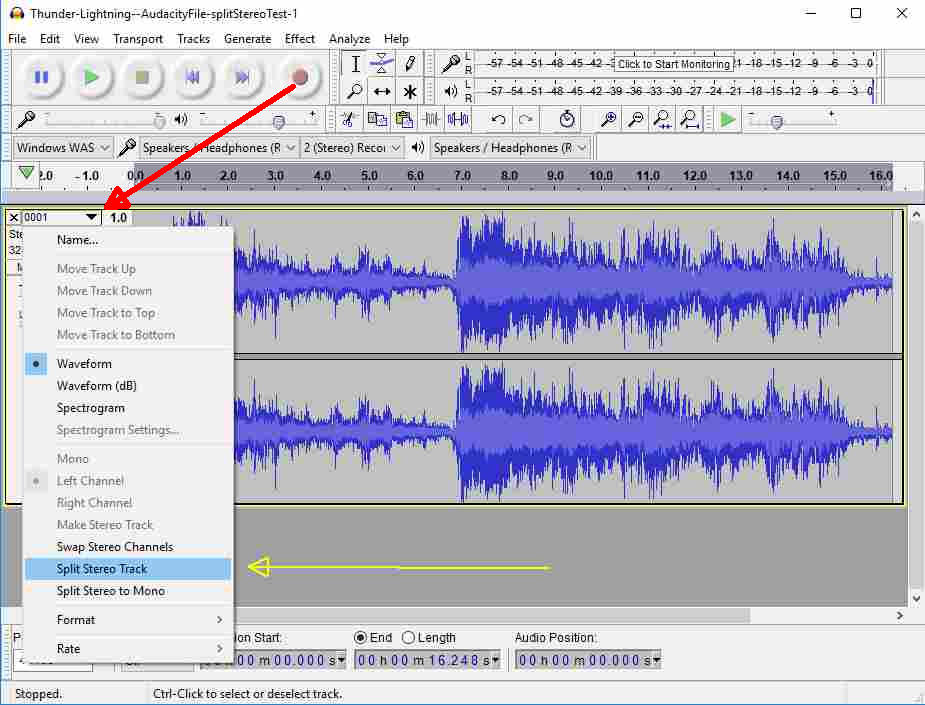Select the Draw pencil tool
Image resolution: width=925 pixels, height=705 pixels.
(x=410, y=64)
